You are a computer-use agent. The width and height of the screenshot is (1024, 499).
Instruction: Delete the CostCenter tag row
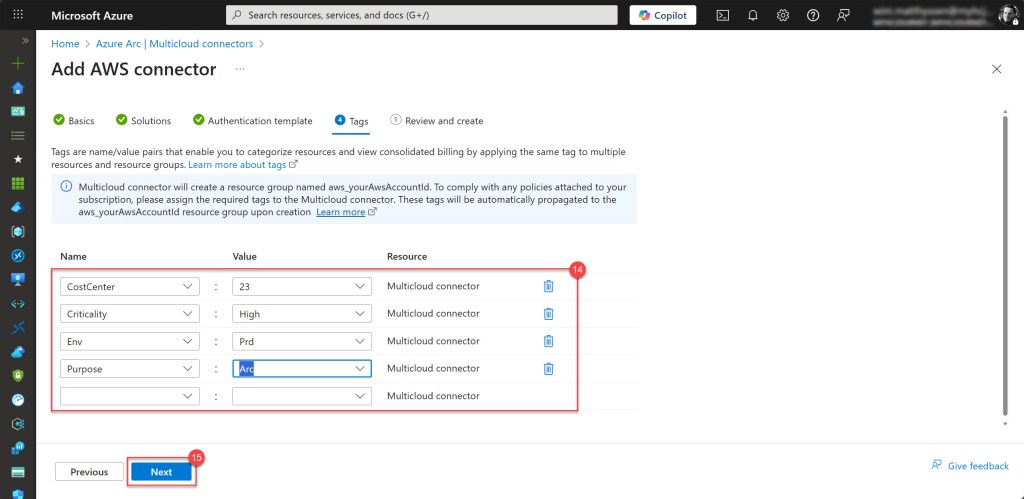click(548, 286)
